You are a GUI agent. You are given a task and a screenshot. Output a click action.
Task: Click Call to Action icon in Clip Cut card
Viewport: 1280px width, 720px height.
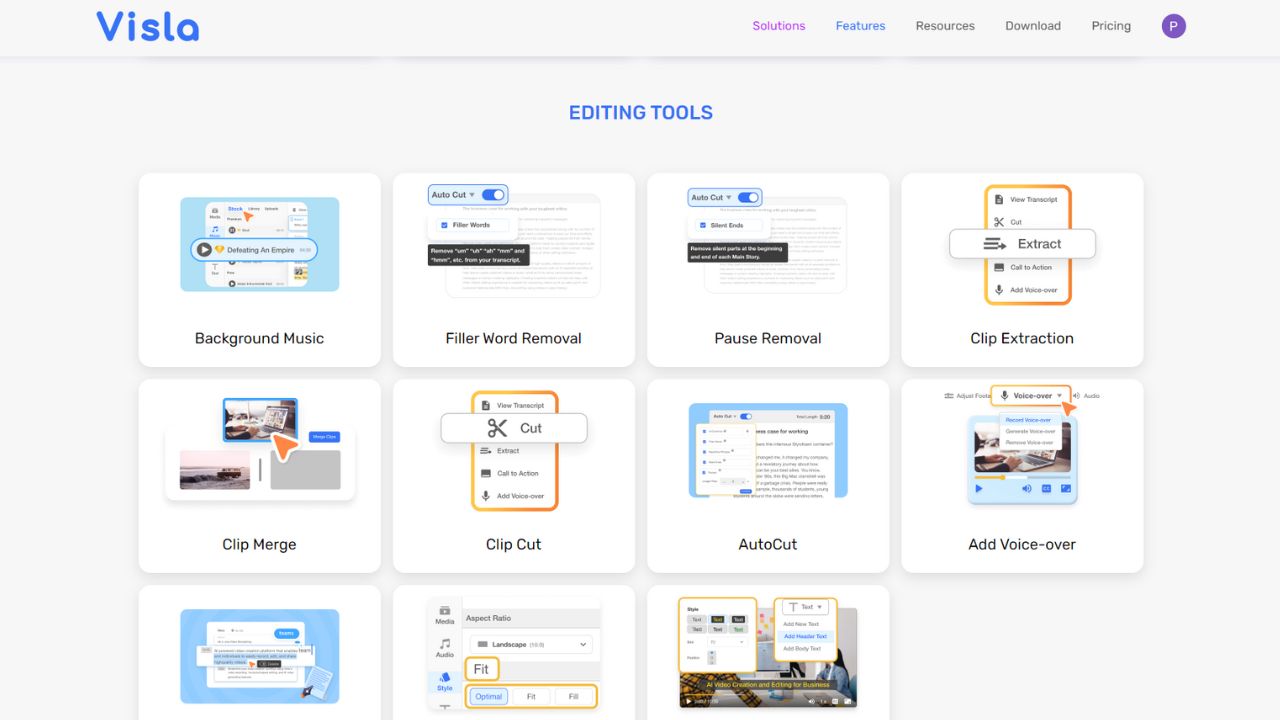tap(486, 473)
